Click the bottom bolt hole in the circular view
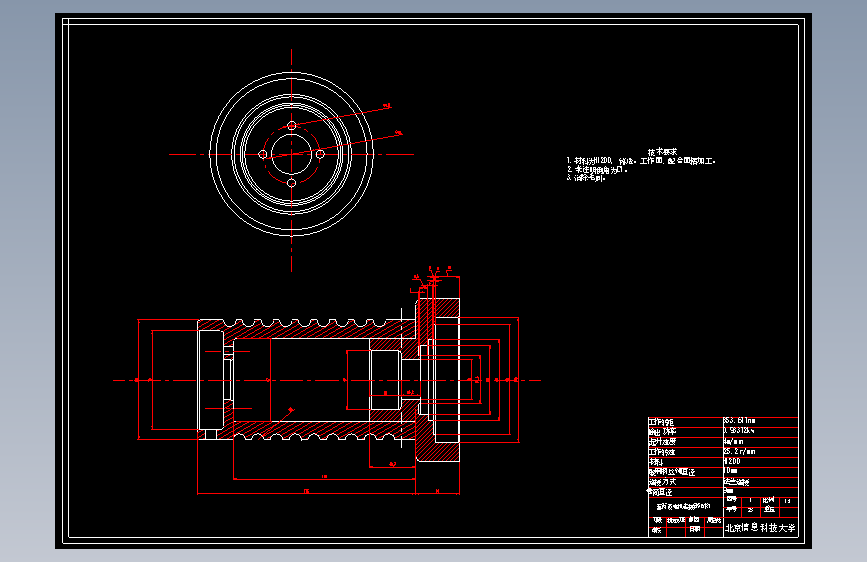Screen dimensions: 867x562 [291, 183]
